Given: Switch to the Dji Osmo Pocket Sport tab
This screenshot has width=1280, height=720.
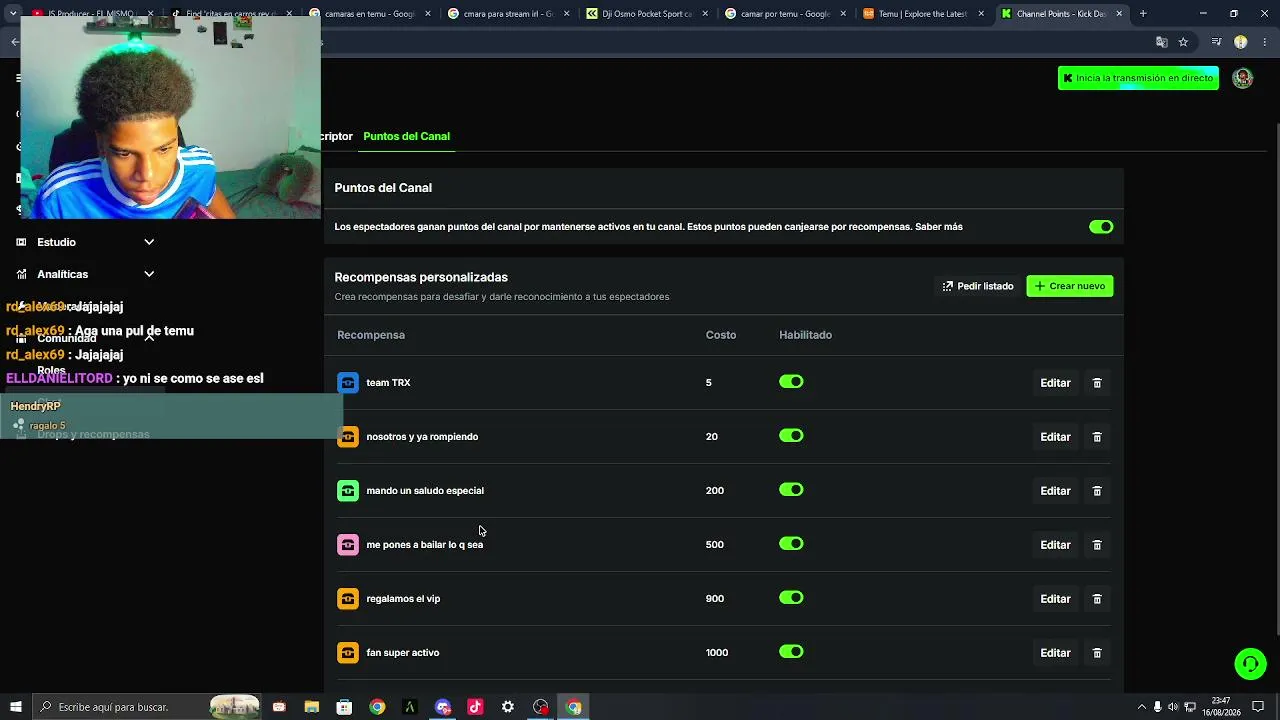Looking at the screenshot, I should [x=648, y=14].
